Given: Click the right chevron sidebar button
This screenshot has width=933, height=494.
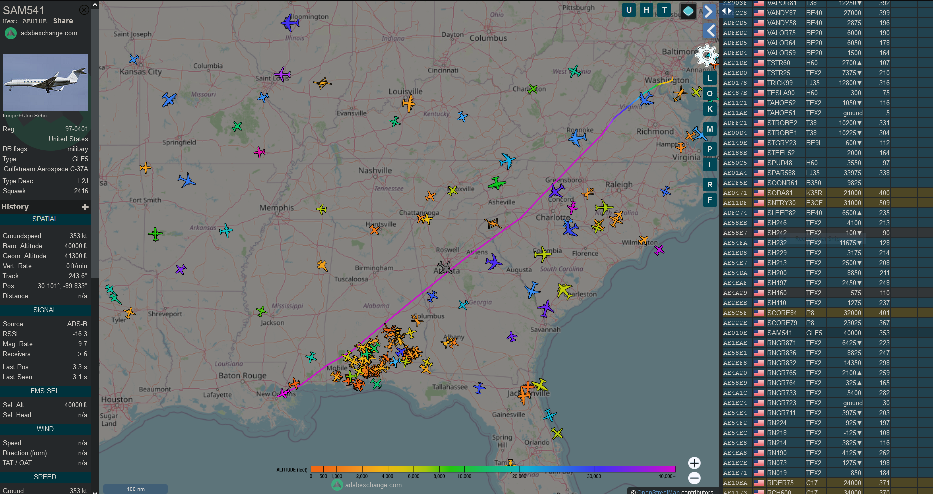Looking at the screenshot, I should (x=709, y=11).
